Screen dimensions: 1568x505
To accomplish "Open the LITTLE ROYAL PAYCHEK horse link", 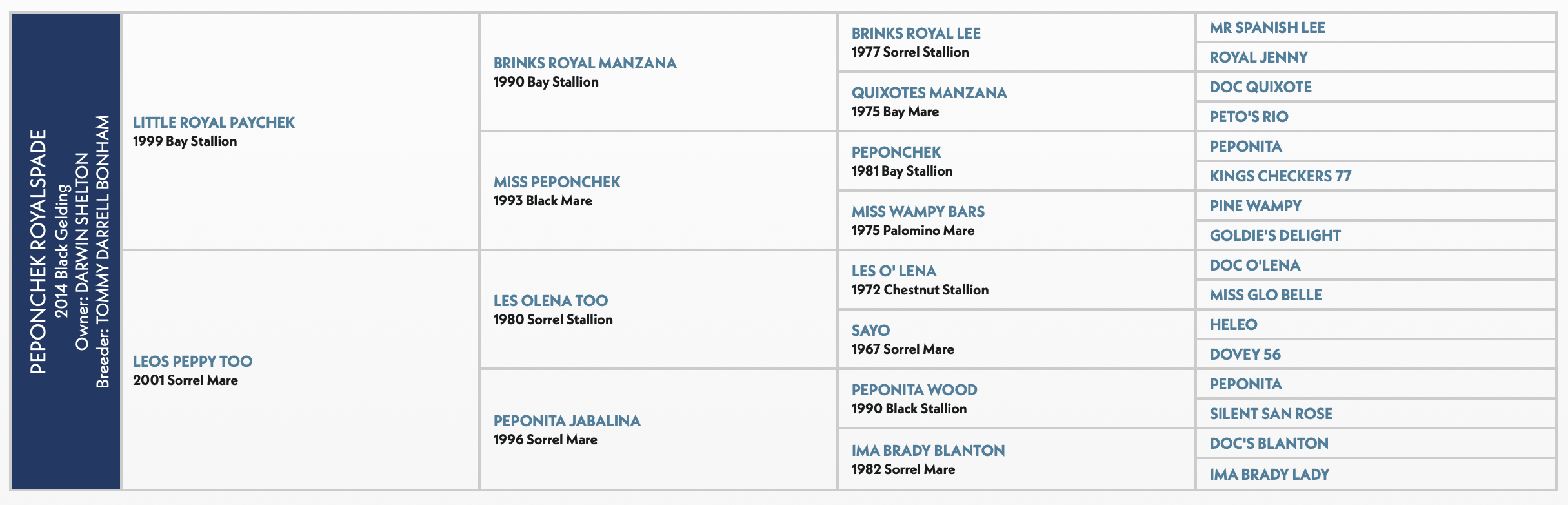I will click(214, 123).
